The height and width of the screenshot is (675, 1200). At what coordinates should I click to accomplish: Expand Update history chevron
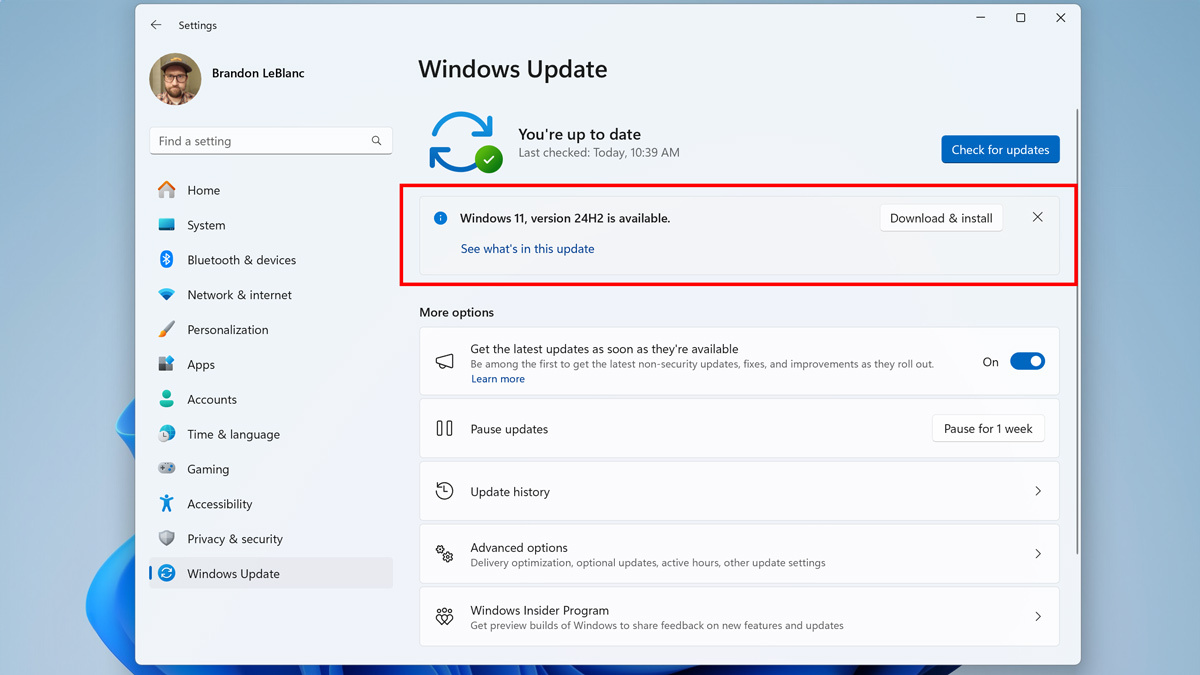coord(1038,491)
